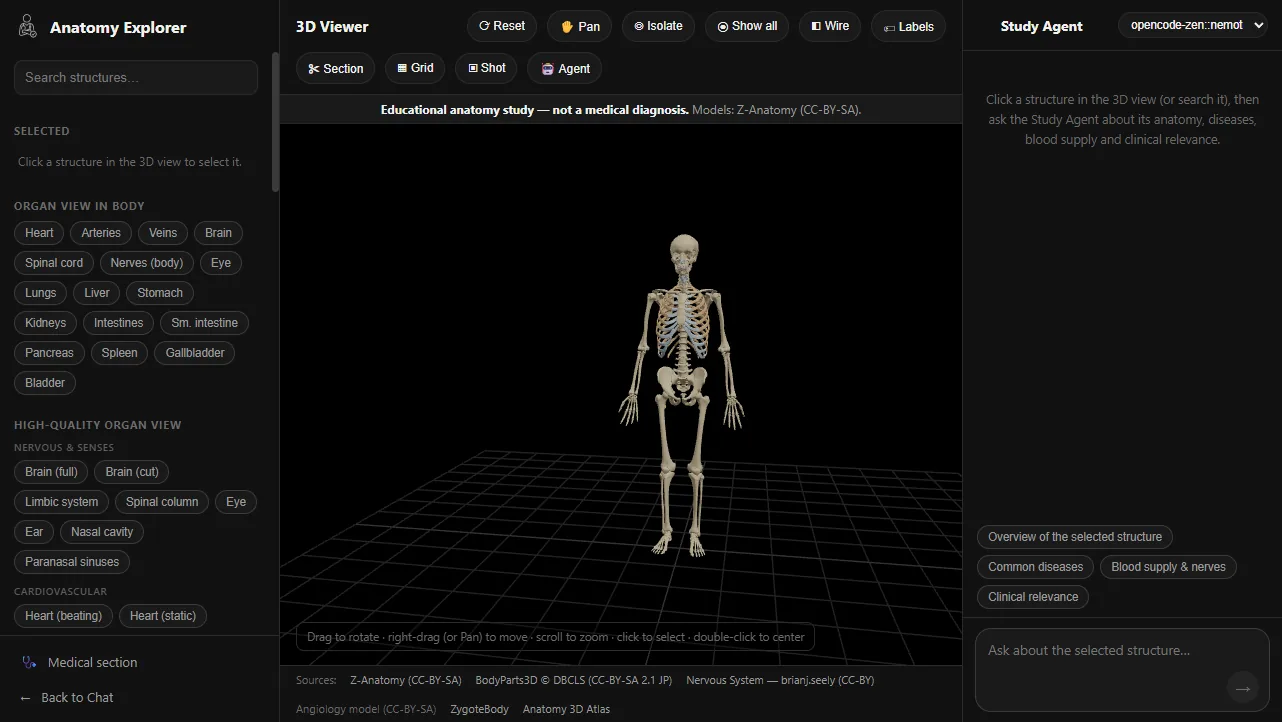1282x722 pixels.
Task: Go Back to Chat
Action: tap(67, 698)
